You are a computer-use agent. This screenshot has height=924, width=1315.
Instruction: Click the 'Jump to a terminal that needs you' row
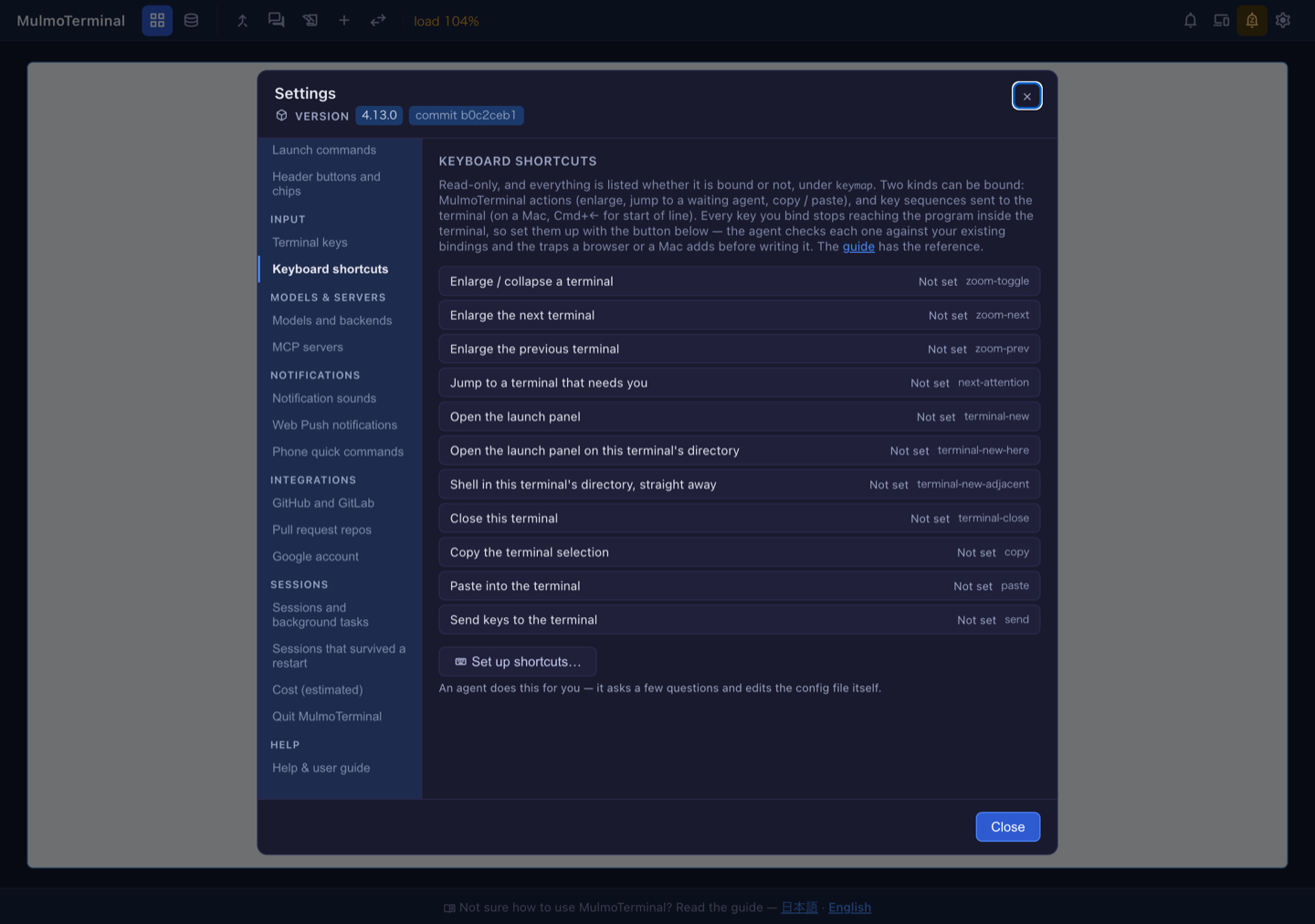(740, 383)
